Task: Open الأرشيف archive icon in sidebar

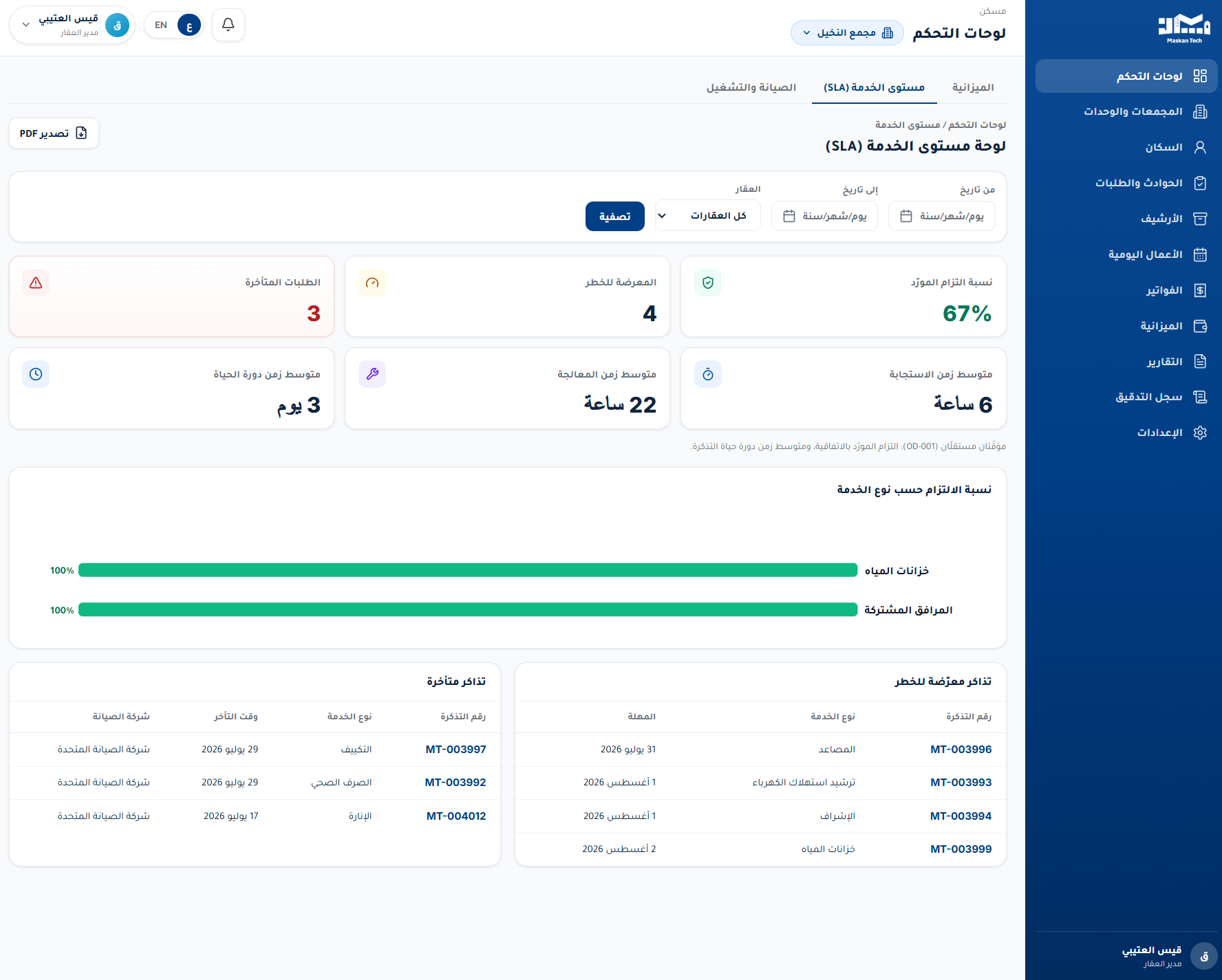Action: pyautogui.click(x=1200, y=219)
